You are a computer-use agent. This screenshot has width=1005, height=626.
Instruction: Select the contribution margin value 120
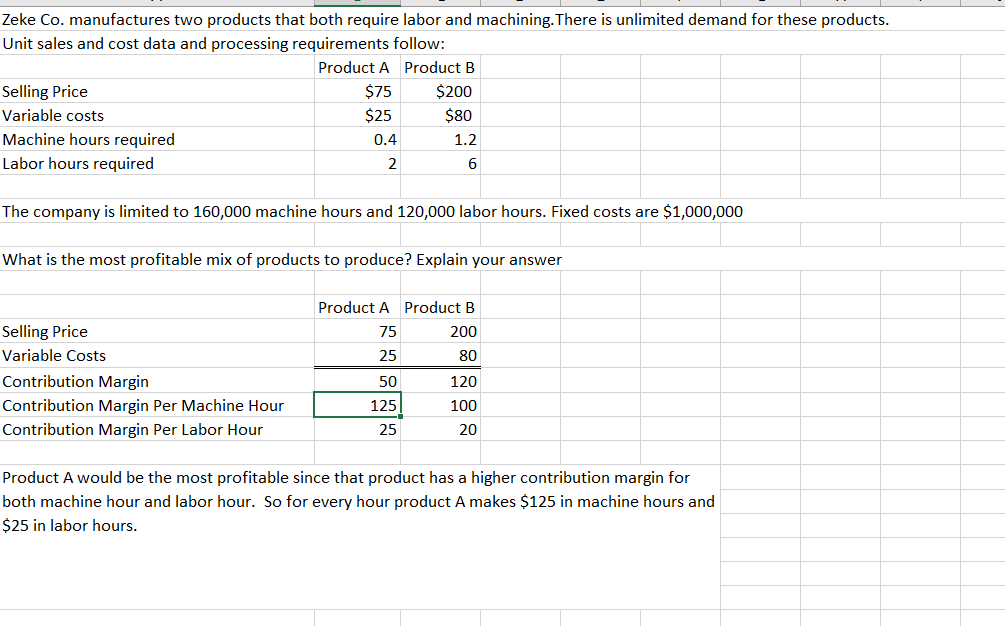440,381
